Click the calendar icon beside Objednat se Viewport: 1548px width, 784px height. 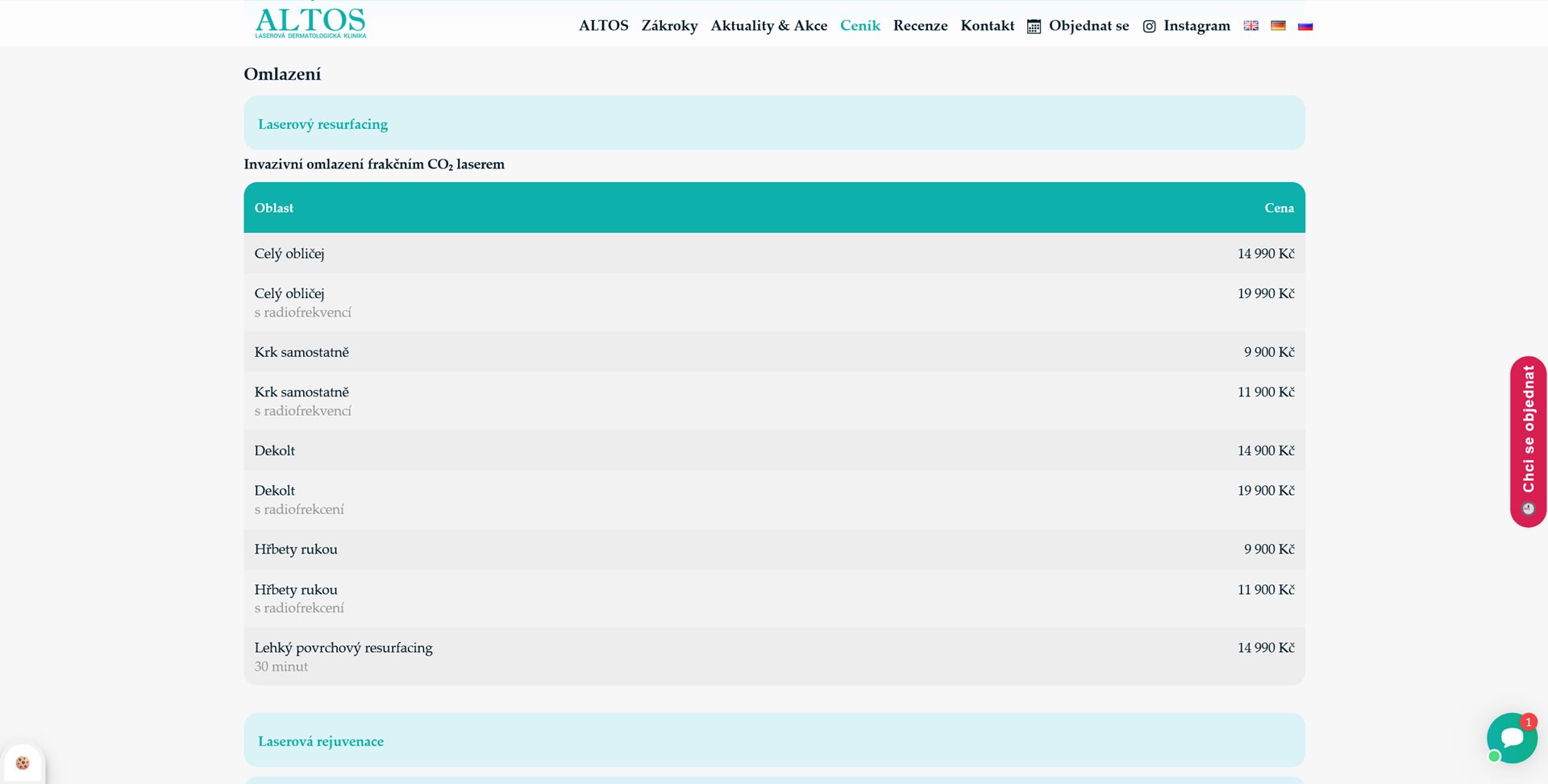point(1034,27)
